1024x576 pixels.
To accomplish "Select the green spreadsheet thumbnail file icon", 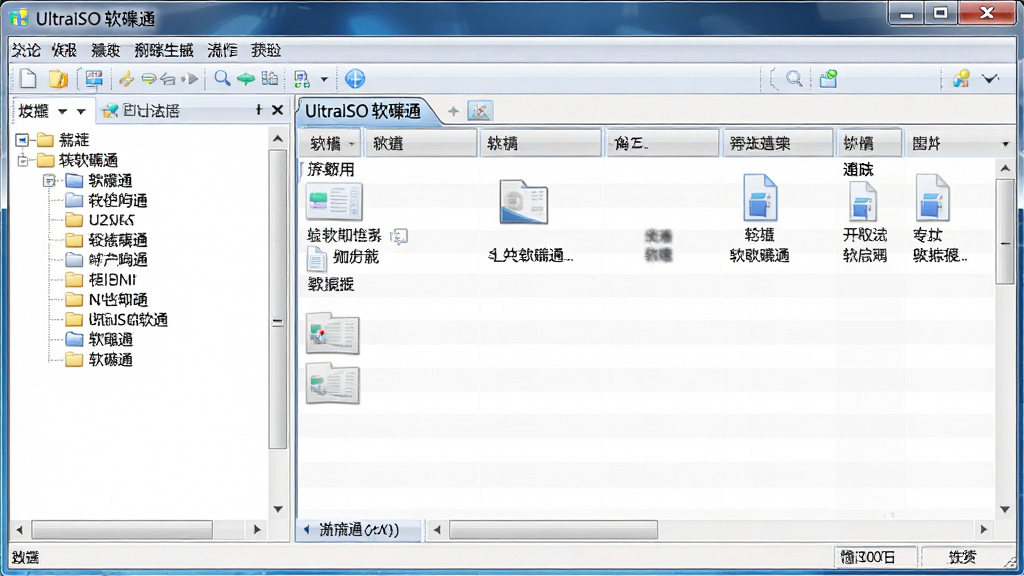I will [x=334, y=202].
